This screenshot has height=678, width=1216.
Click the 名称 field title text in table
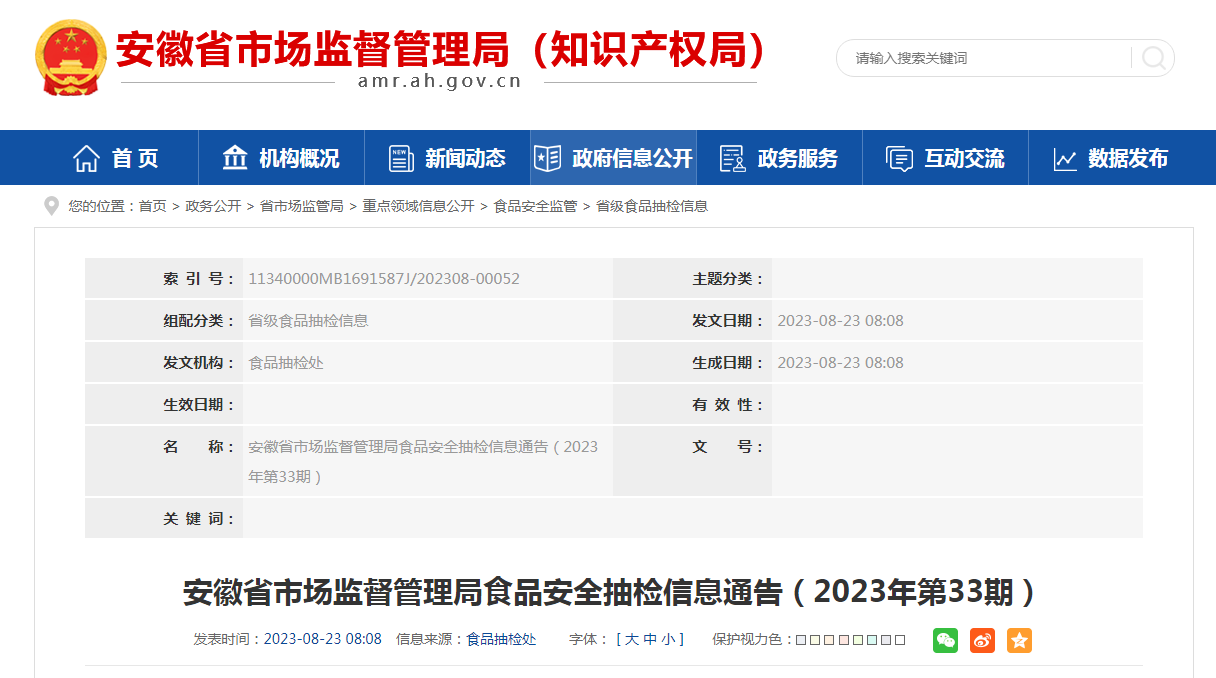pos(423,462)
